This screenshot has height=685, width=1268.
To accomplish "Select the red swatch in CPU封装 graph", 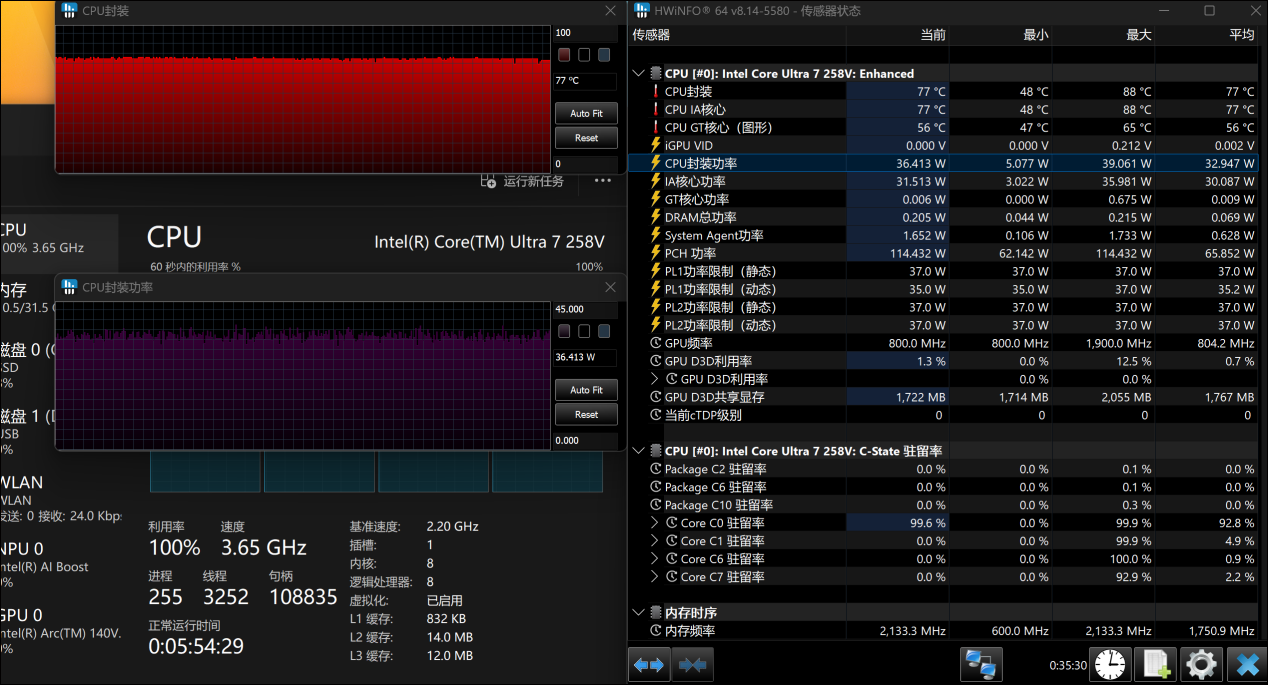I will click(564, 55).
